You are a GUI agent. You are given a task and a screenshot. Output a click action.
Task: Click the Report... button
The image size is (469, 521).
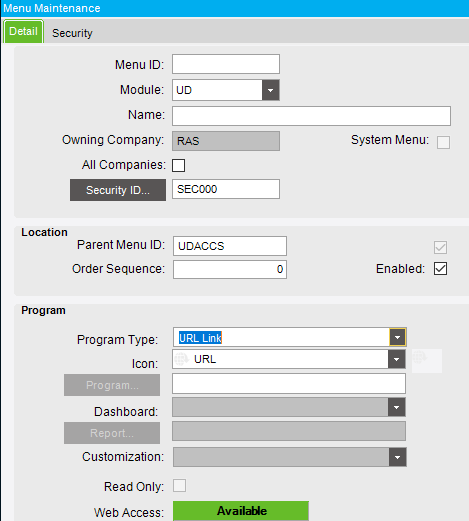point(112,433)
